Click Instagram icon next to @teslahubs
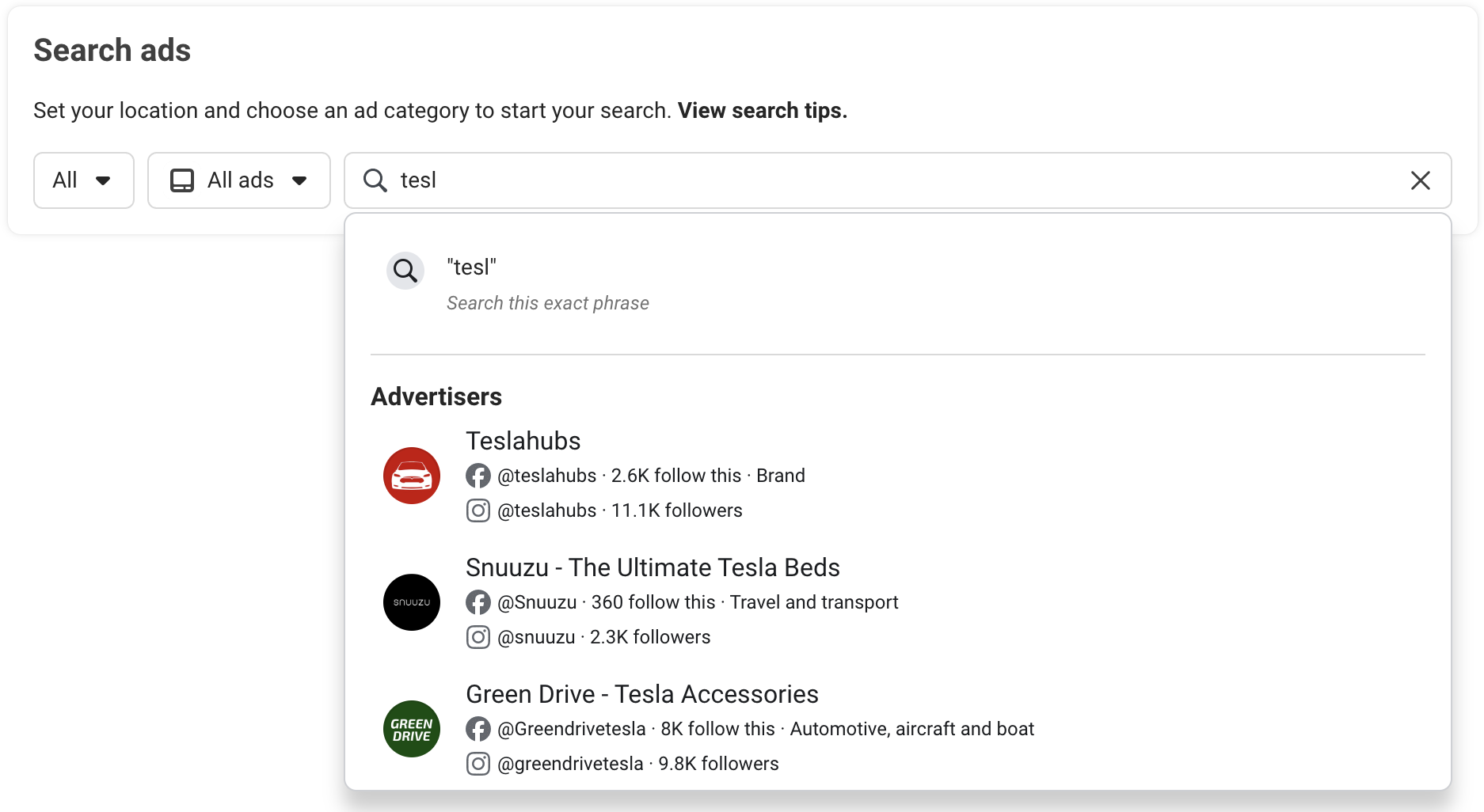 478,510
